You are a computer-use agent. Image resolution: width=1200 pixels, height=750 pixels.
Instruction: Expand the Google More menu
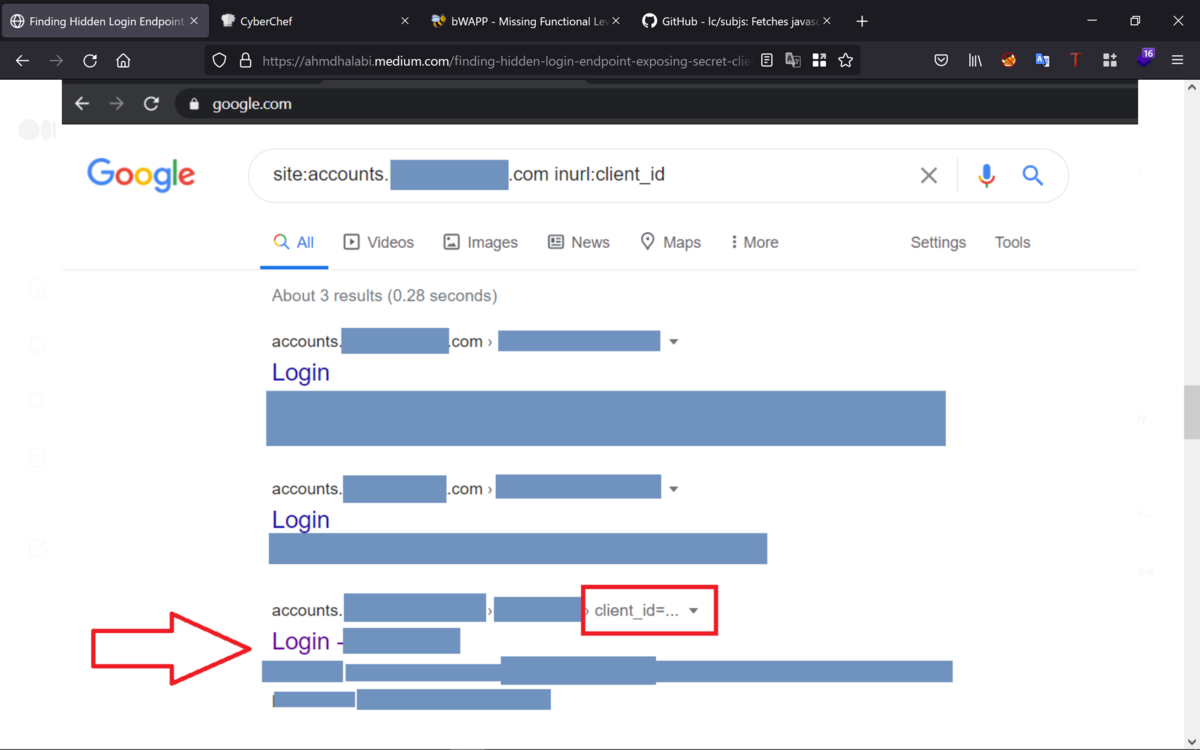(x=755, y=243)
